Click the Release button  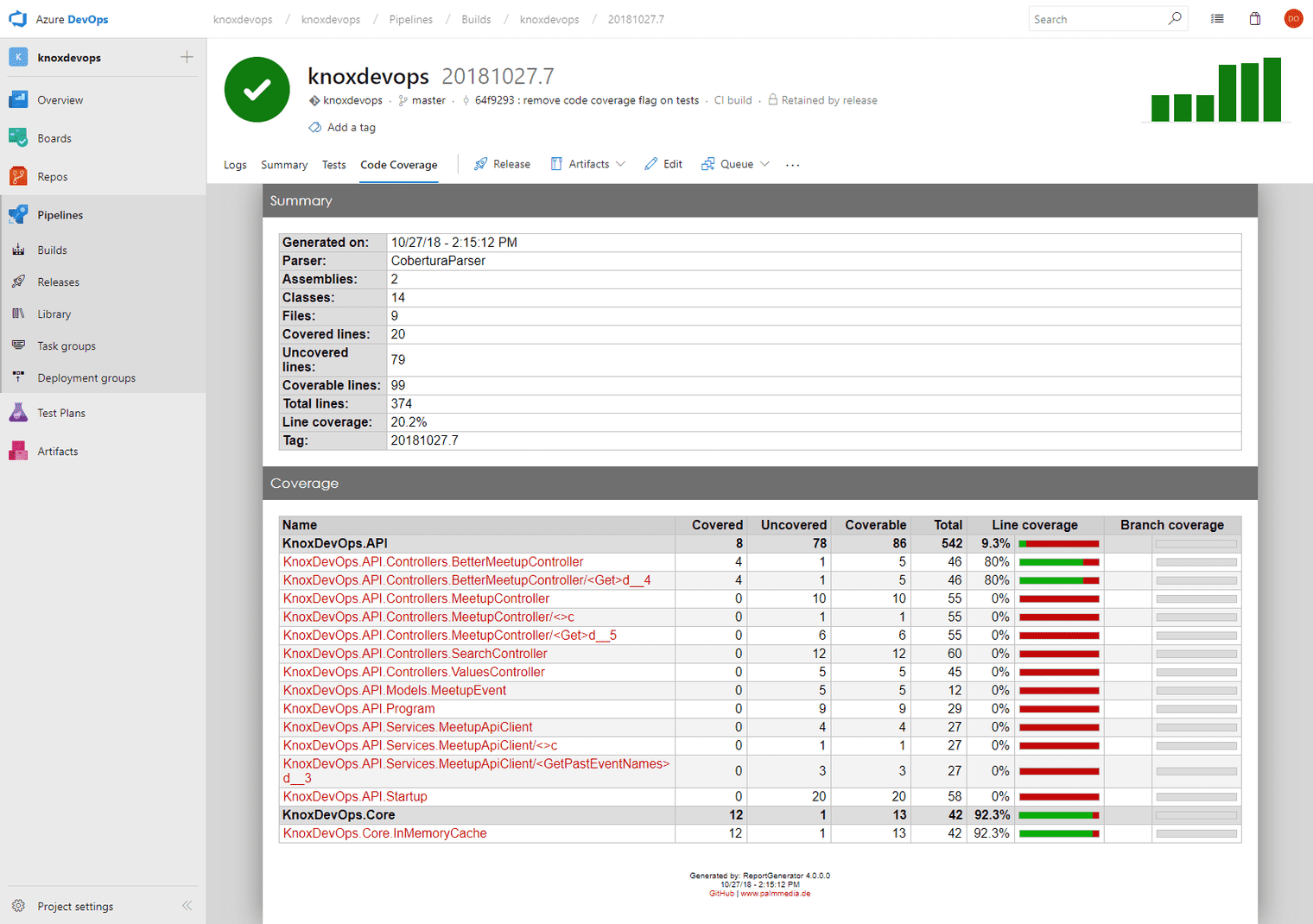[503, 164]
